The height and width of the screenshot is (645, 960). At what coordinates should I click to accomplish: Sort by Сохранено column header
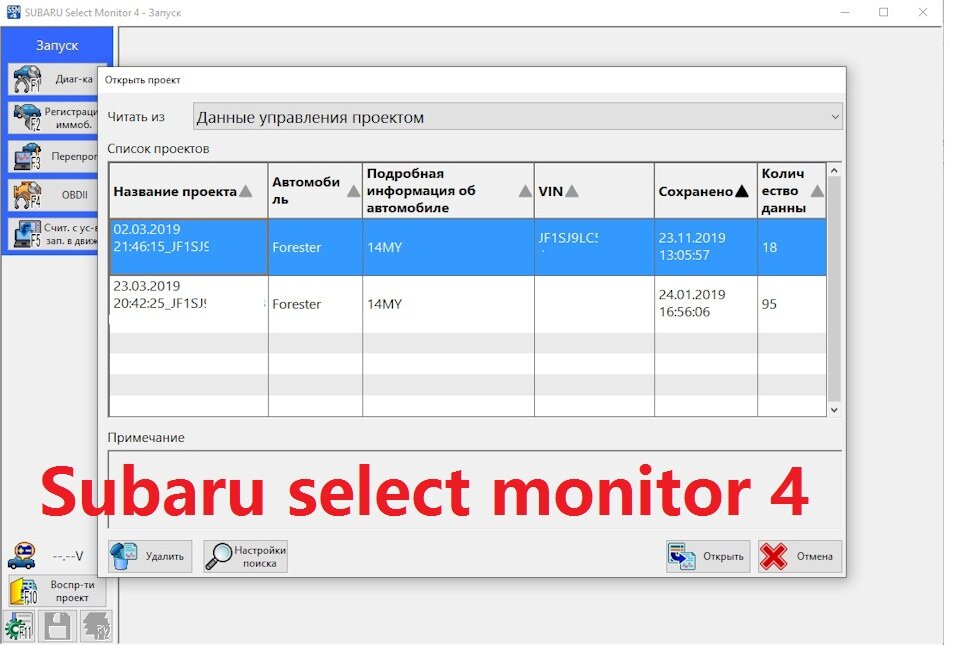tap(705, 191)
